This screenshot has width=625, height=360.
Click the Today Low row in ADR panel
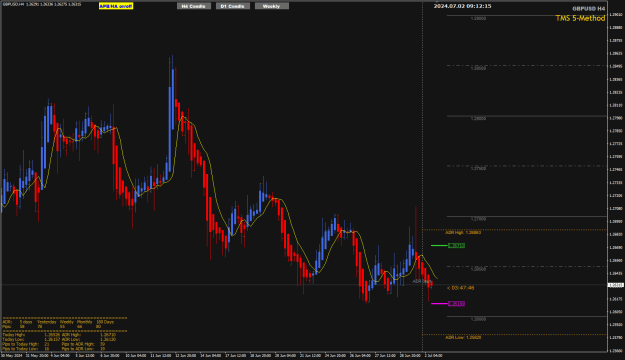[31, 340]
